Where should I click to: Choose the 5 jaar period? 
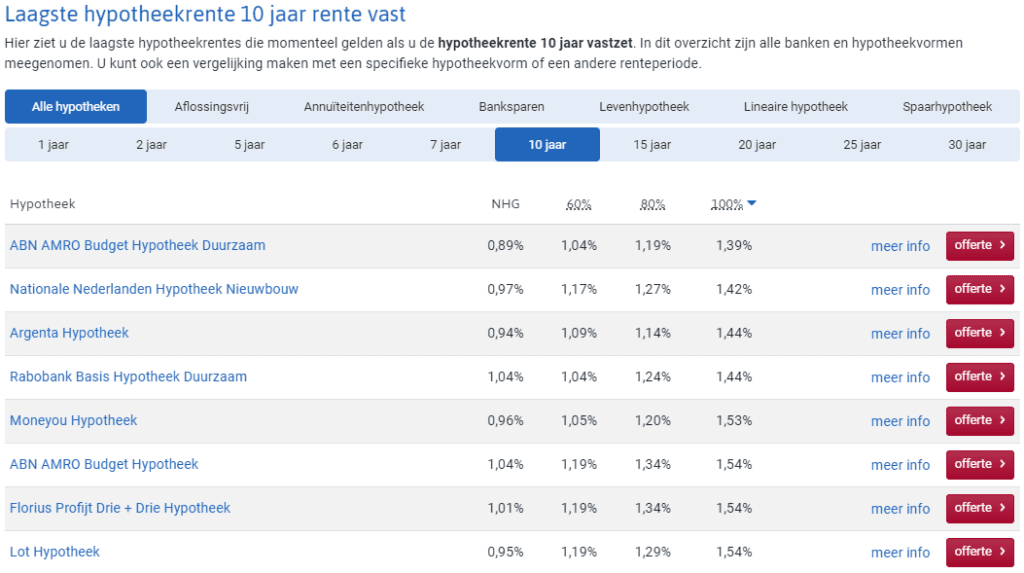point(249,144)
